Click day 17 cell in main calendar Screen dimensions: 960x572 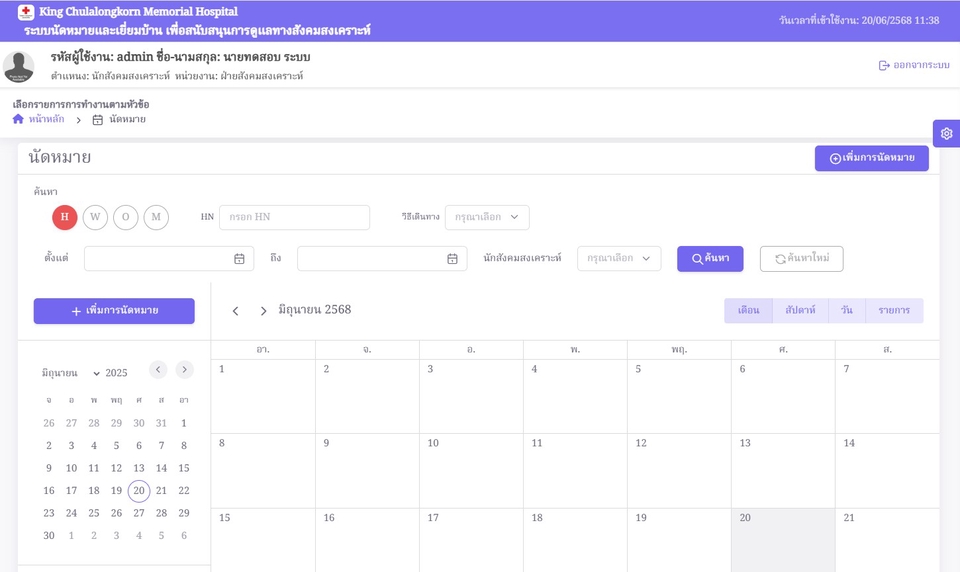coord(471,540)
